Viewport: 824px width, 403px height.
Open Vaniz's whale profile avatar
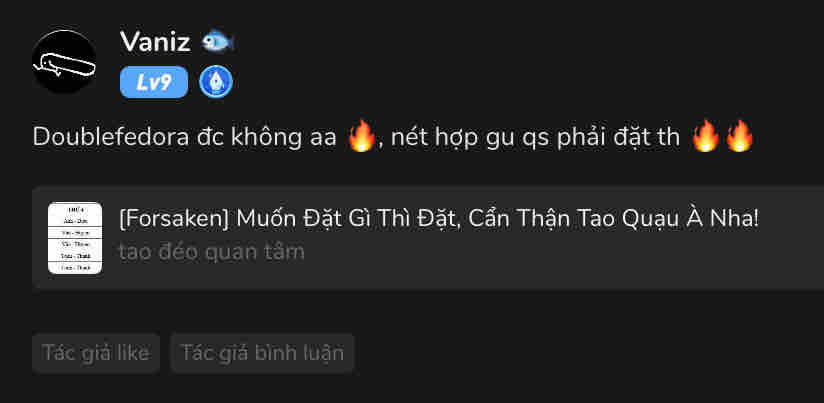click(x=64, y=61)
